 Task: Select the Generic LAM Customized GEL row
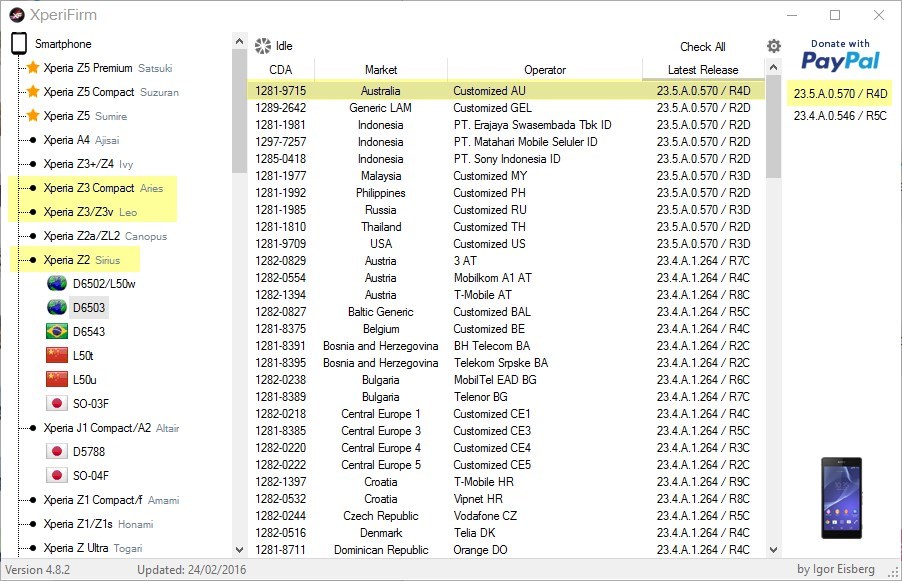coord(506,108)
